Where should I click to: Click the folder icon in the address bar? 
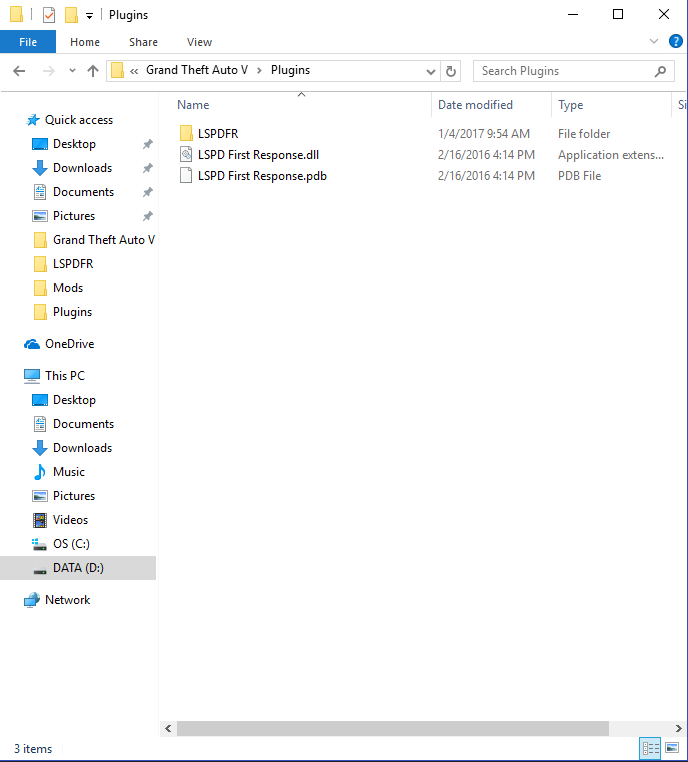pos(117,71)
